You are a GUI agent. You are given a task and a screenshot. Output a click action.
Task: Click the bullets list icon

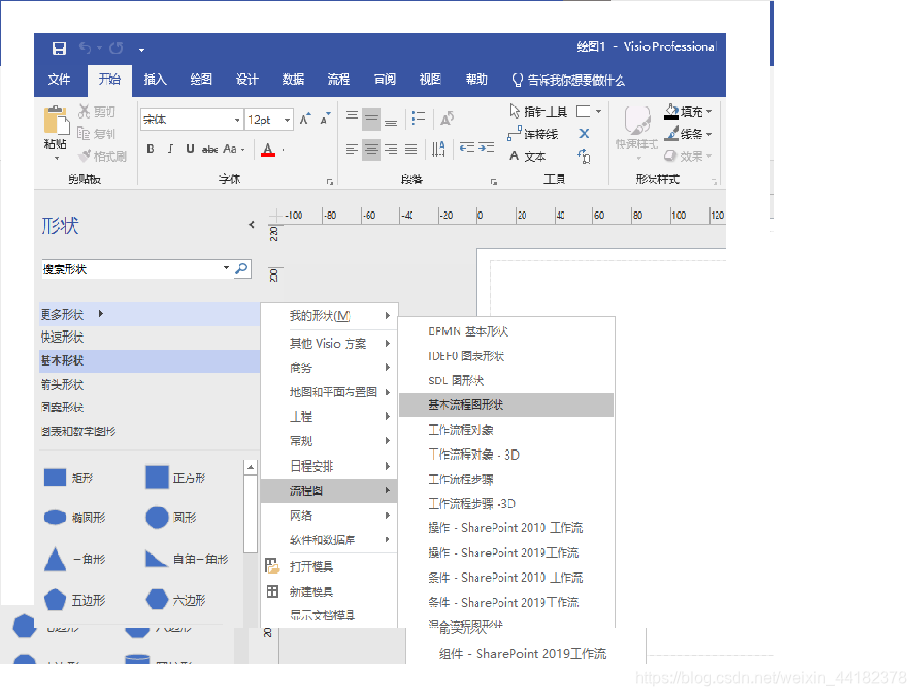[x=418, y=119]
